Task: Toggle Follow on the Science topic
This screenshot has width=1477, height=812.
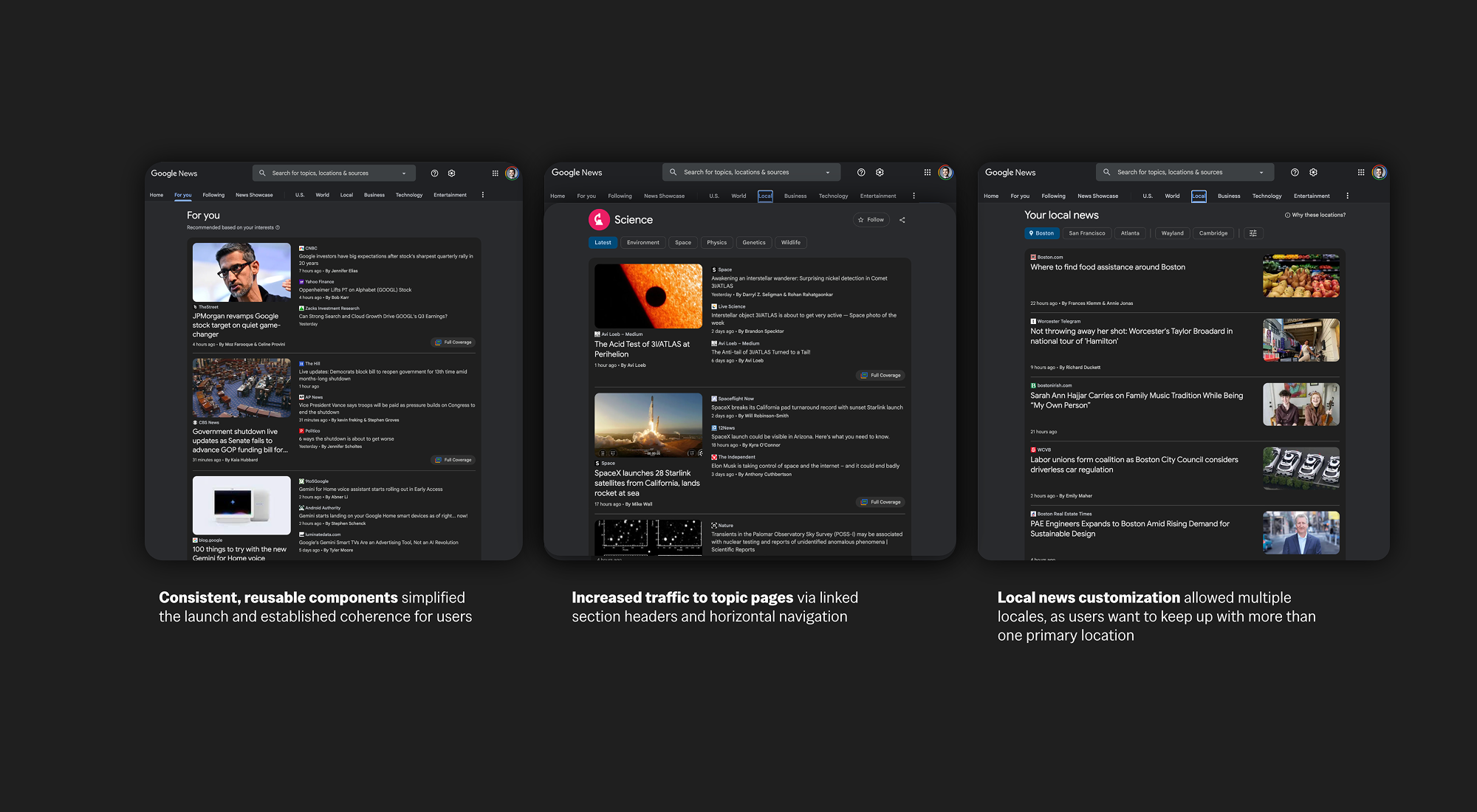Action: pos(871,219)
